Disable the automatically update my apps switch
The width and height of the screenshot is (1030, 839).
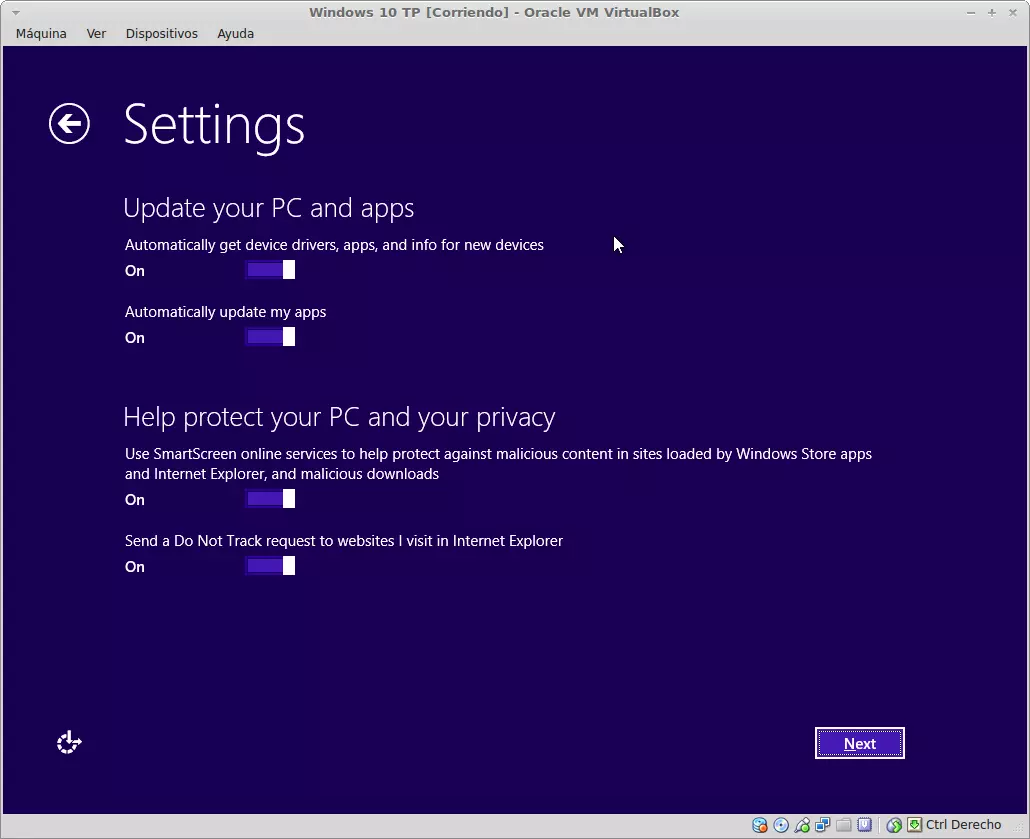pyautogui.click(x=270, y=337)
